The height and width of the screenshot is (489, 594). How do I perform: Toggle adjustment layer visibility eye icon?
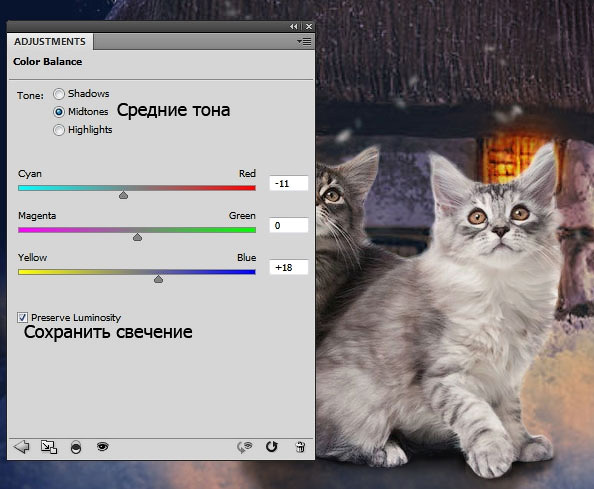click(x=102, y=447)
